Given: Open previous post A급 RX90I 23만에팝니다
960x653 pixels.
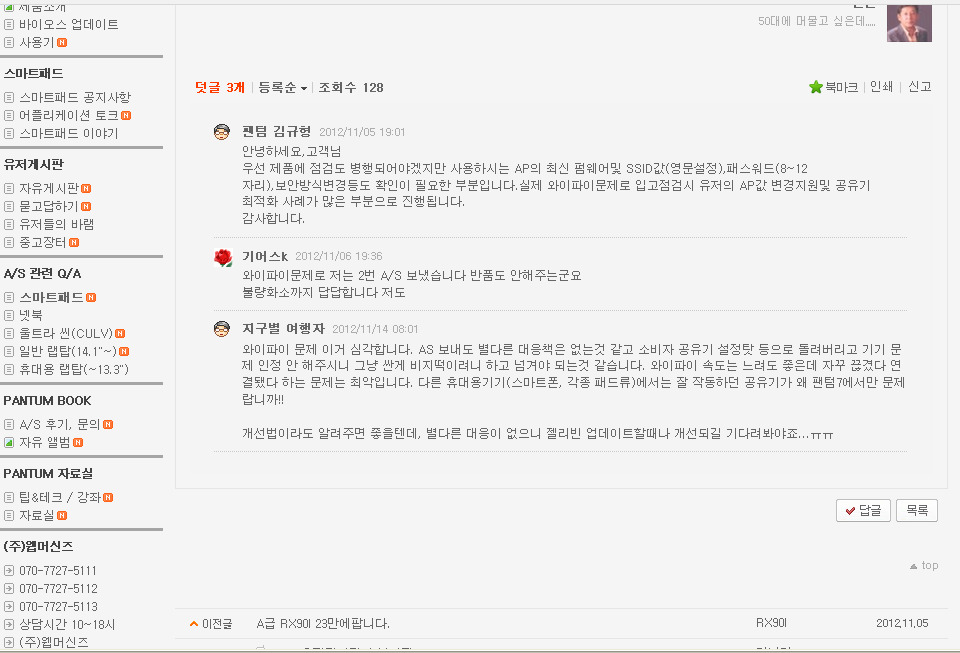Looking at the screenshot, I should (x=323, y=624).
